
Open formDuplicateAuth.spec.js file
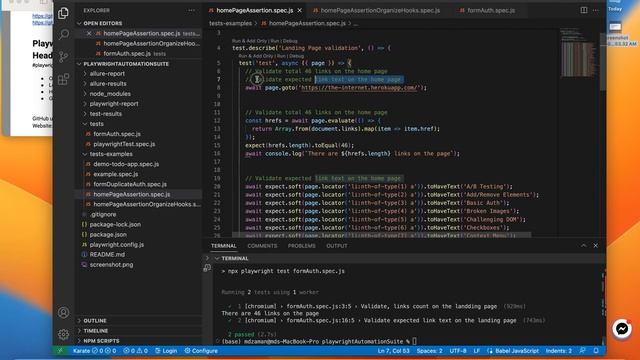point(139,184)
